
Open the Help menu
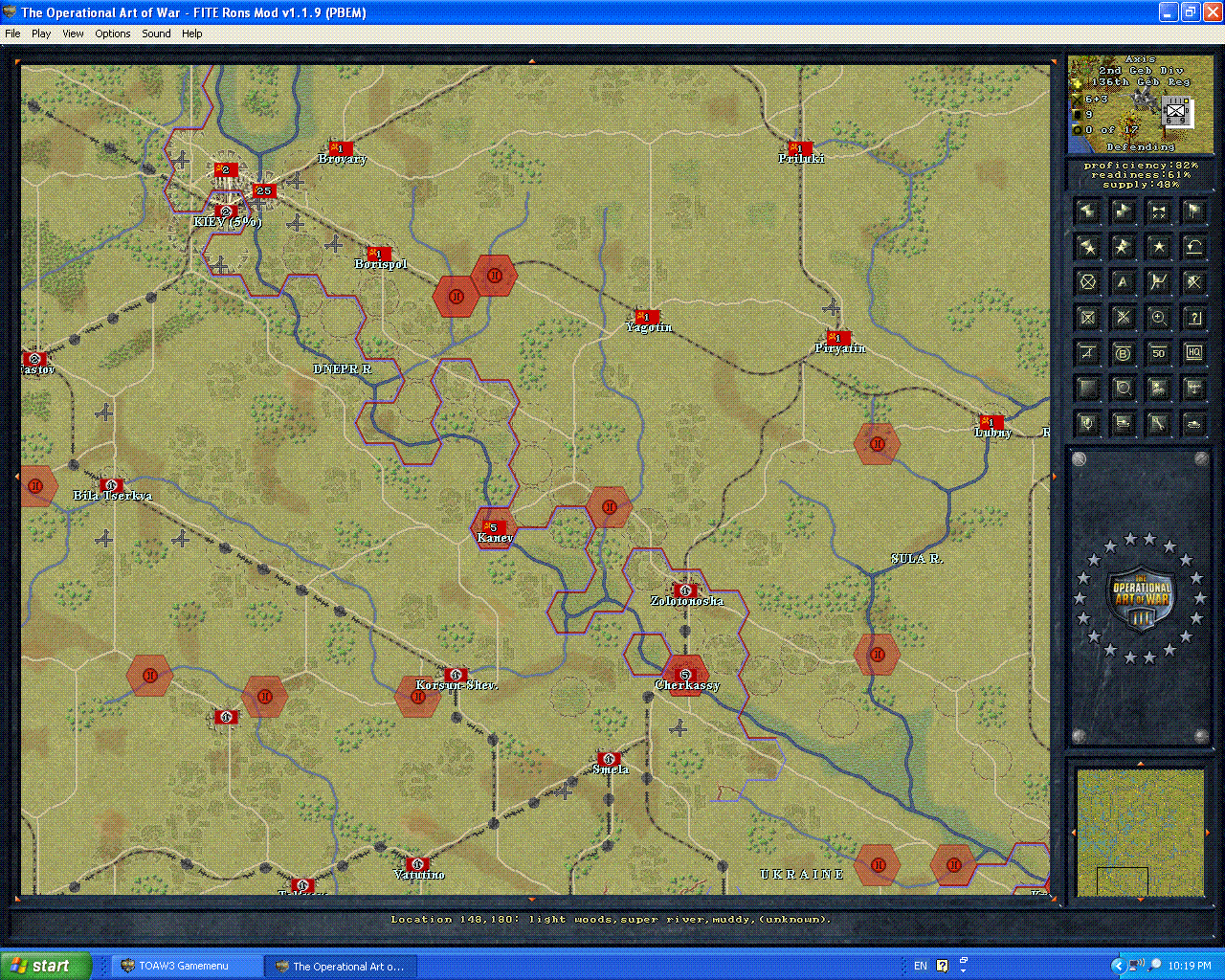pos(192,33)
